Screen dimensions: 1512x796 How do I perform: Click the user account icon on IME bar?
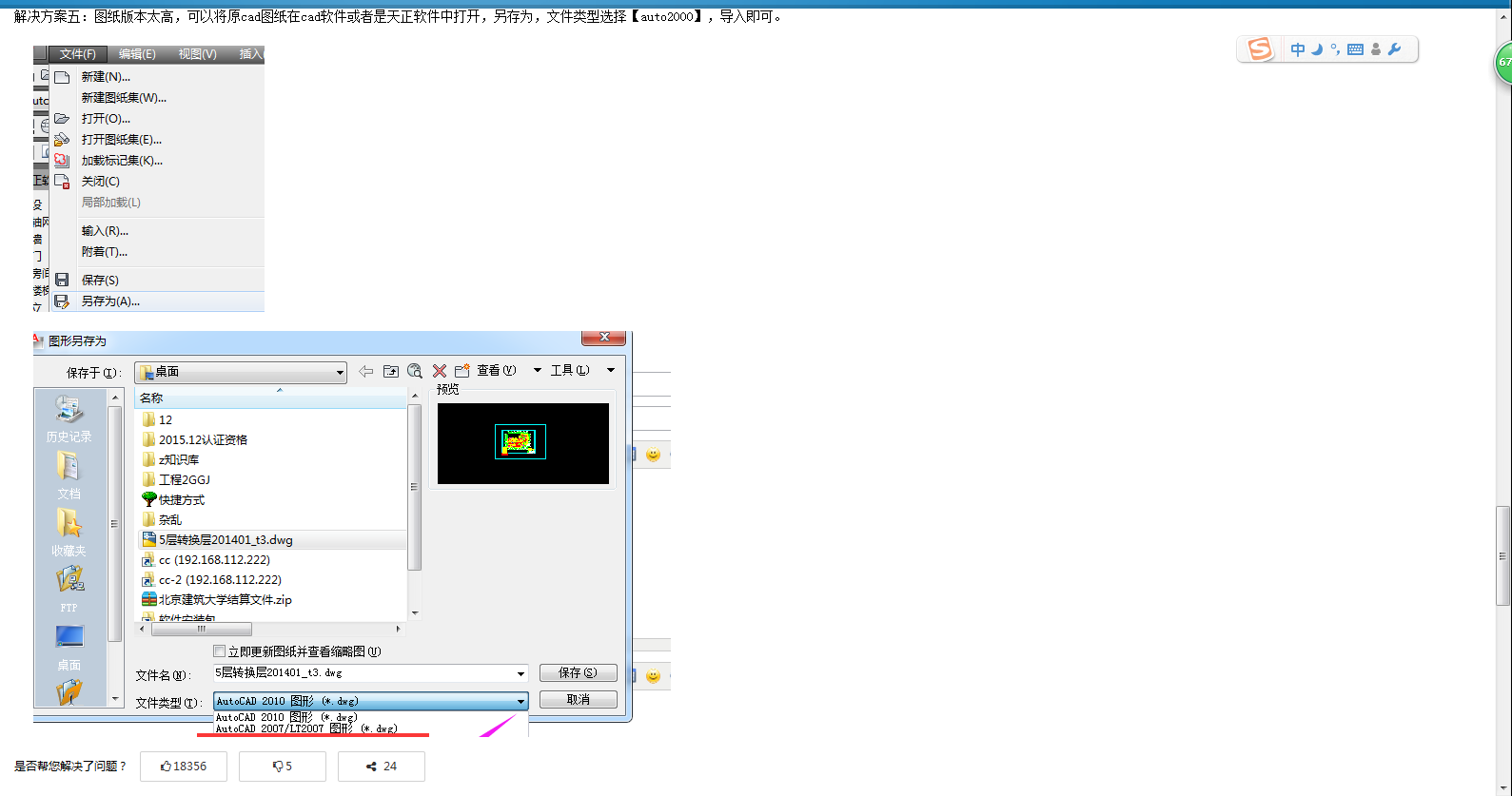click(1376, 49)
